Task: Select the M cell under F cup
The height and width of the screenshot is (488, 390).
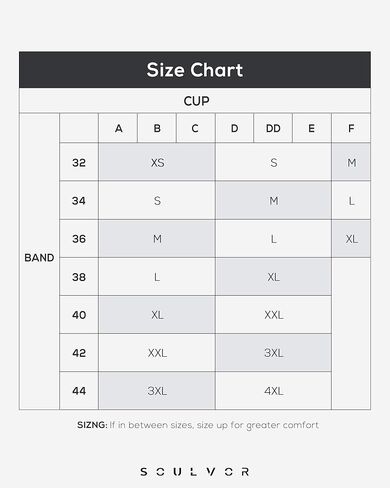Action: tap(351, 162)
